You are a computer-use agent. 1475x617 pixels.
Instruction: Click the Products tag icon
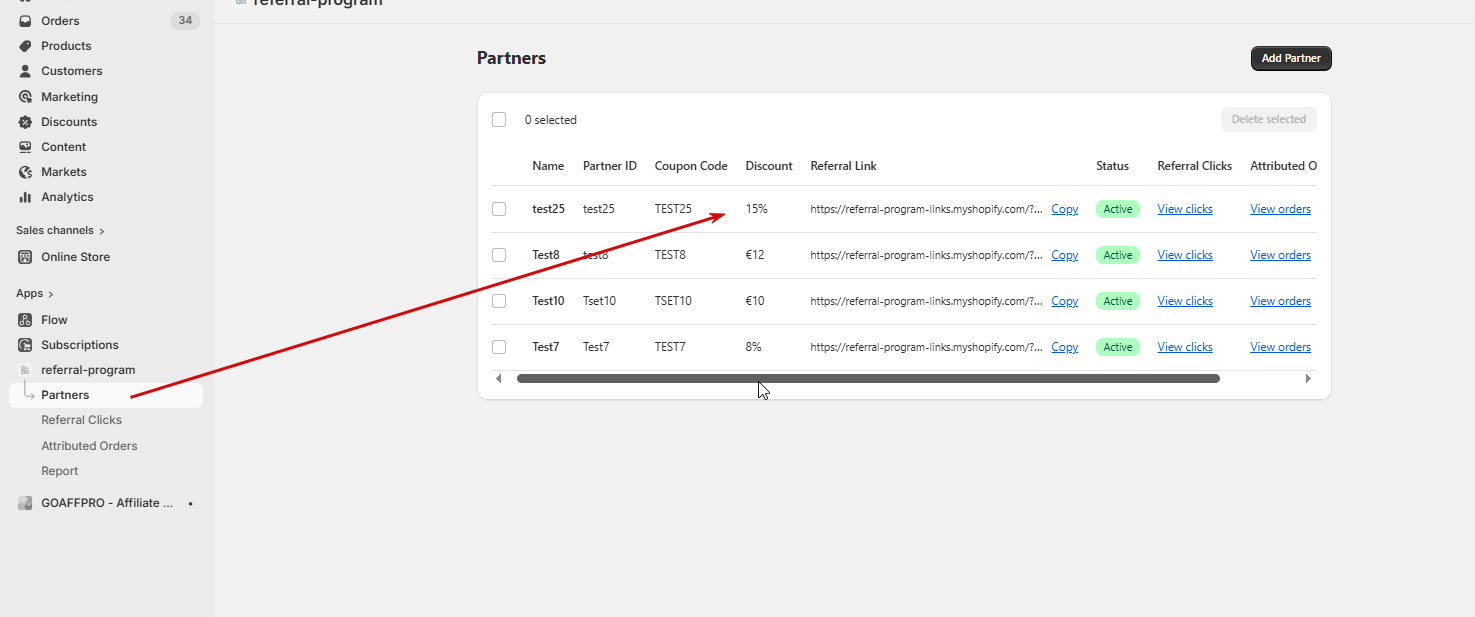(x=26, y=46)
